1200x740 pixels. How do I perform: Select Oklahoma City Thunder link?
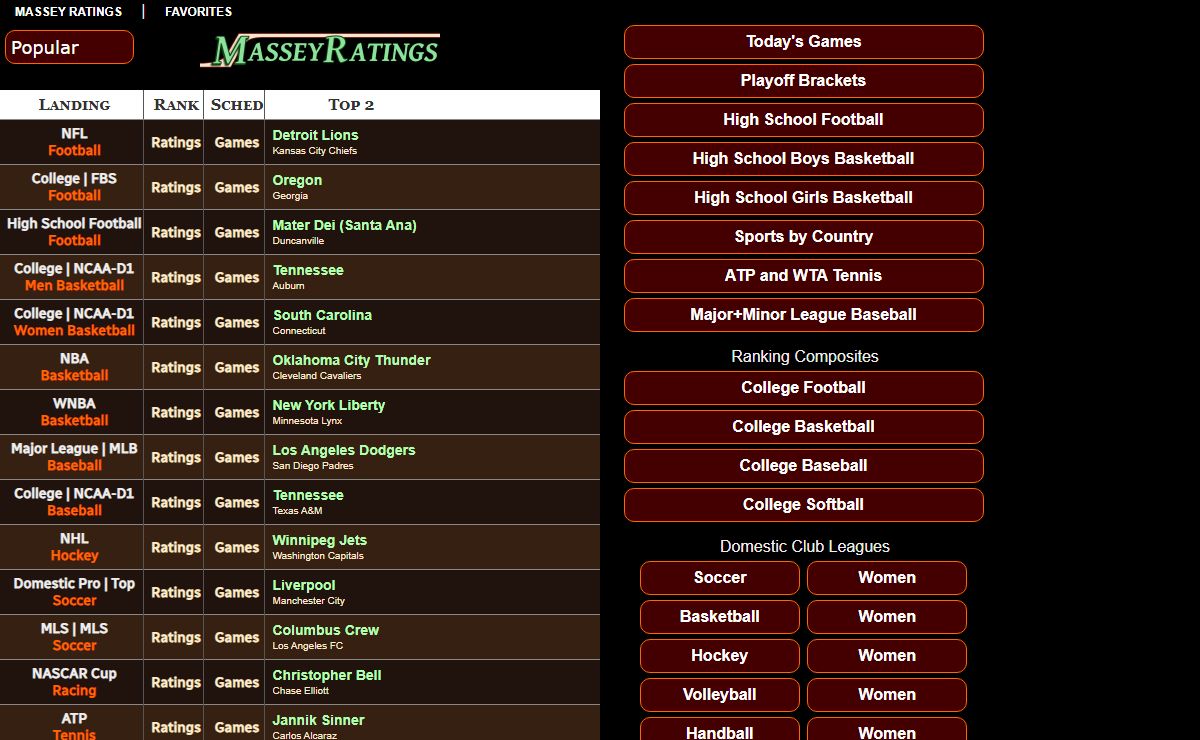click(351, 360)
